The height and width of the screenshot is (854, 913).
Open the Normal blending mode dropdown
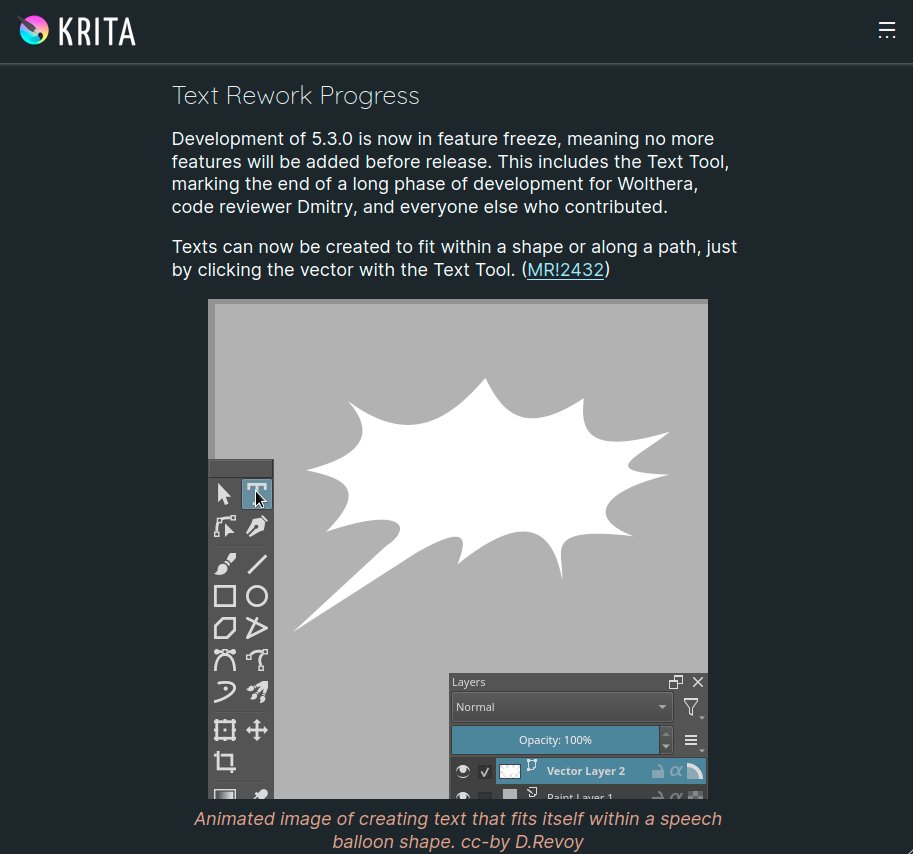pos(561,707)
